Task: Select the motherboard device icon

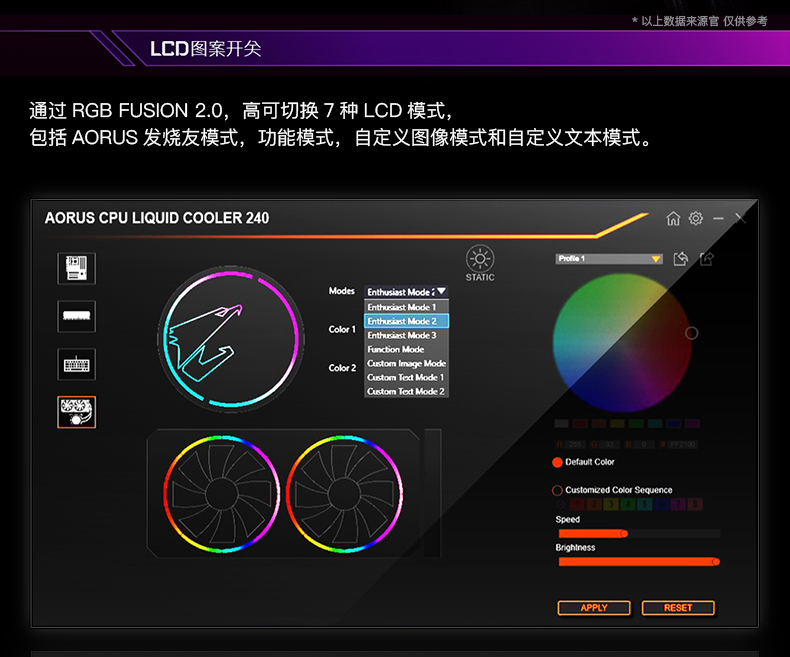Action: pyautogui.click(x=76, y=268)
